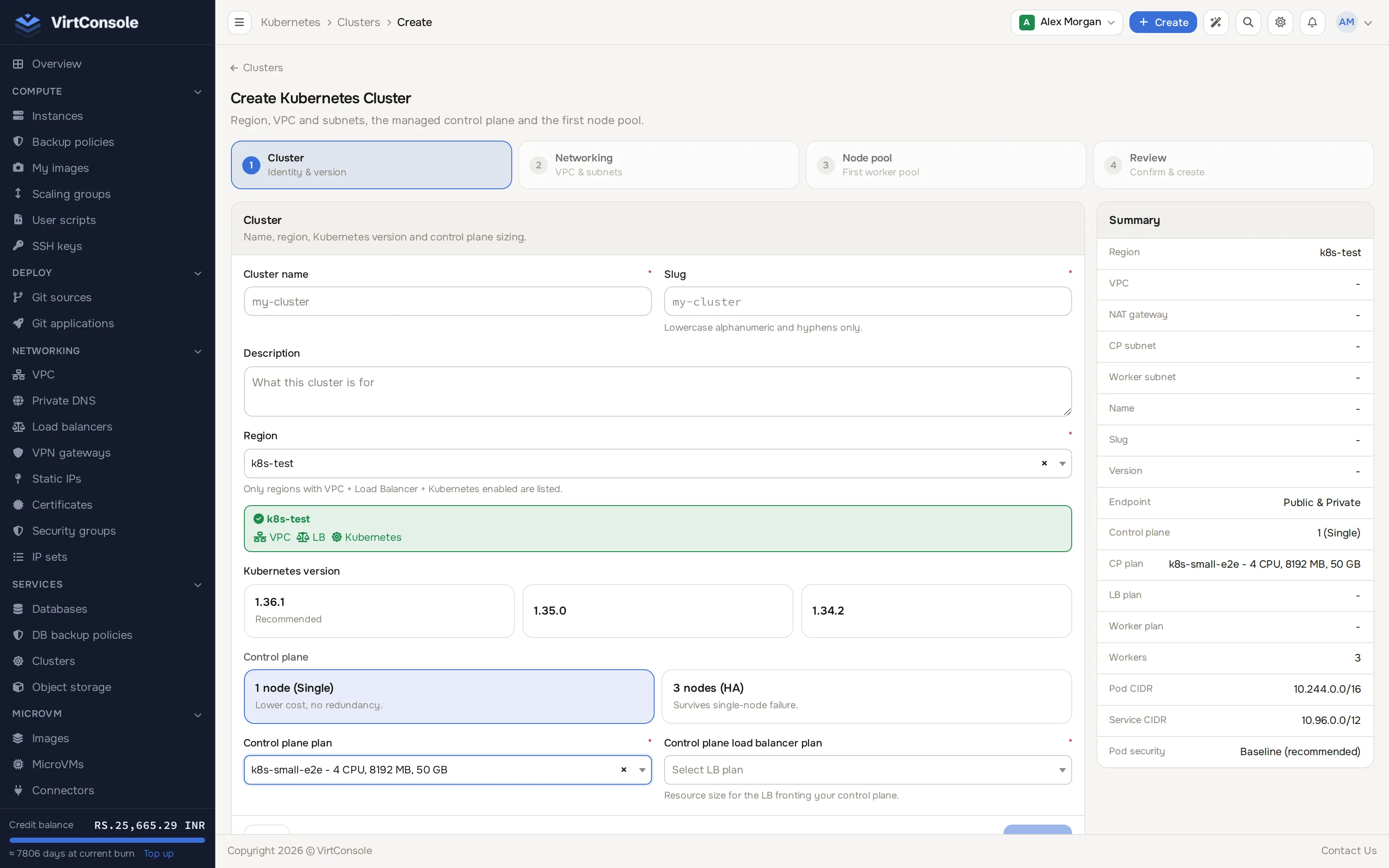
Task: Select Kubernetes version 1.35.0
Action: [658, 611]
